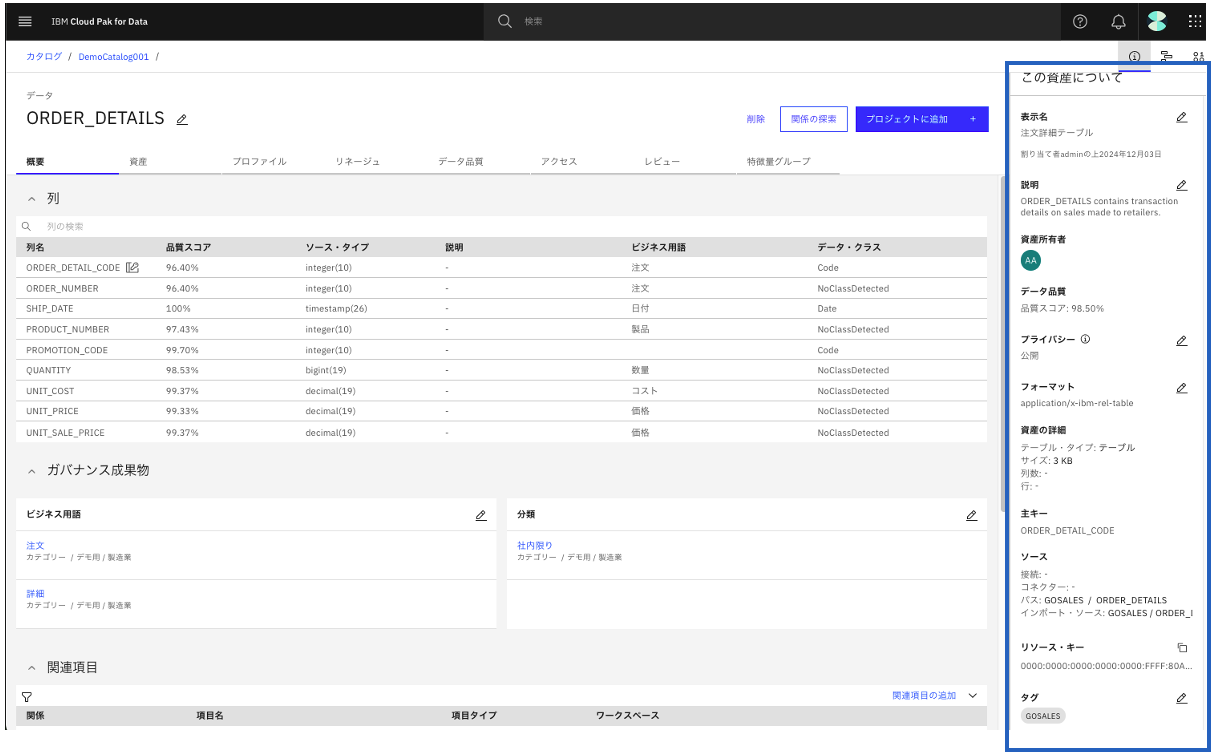Screen dimensions: 1220x755
Task: Edit the business terms list
Action: tap(481, 515)
